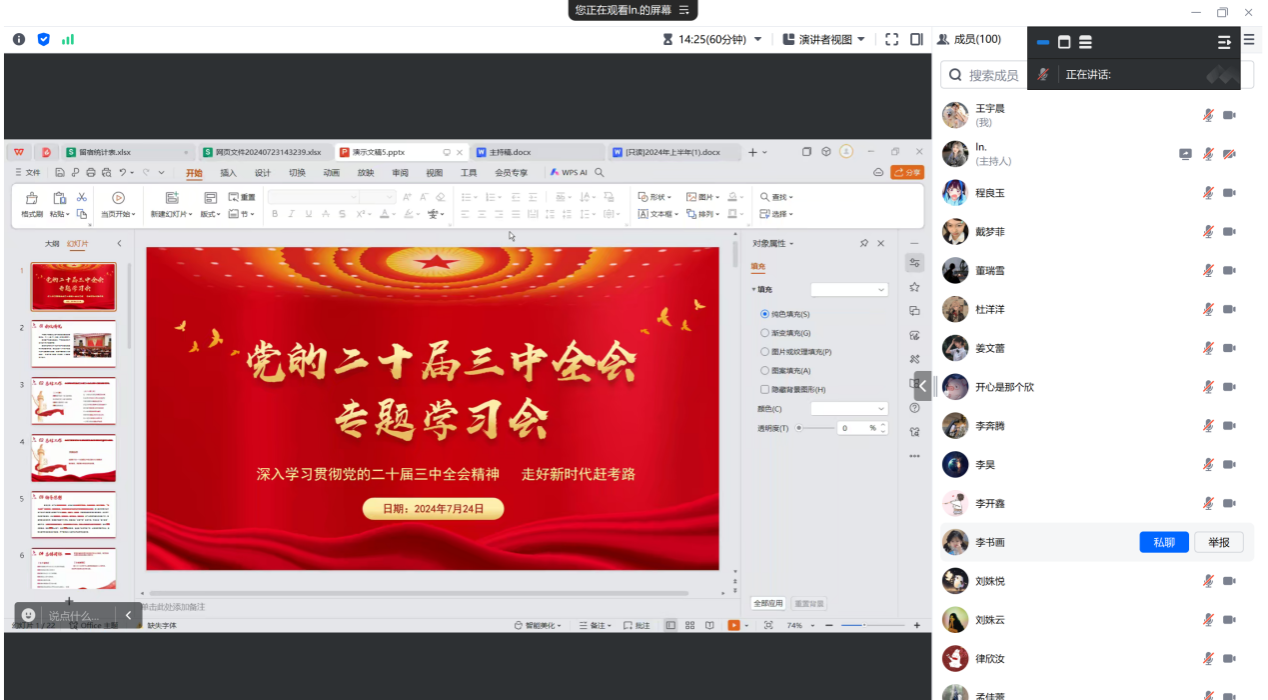Click the 全部应用 button
Image resolution: width=1268 pixels, height=700 pixels.
(x=768, y=604)
